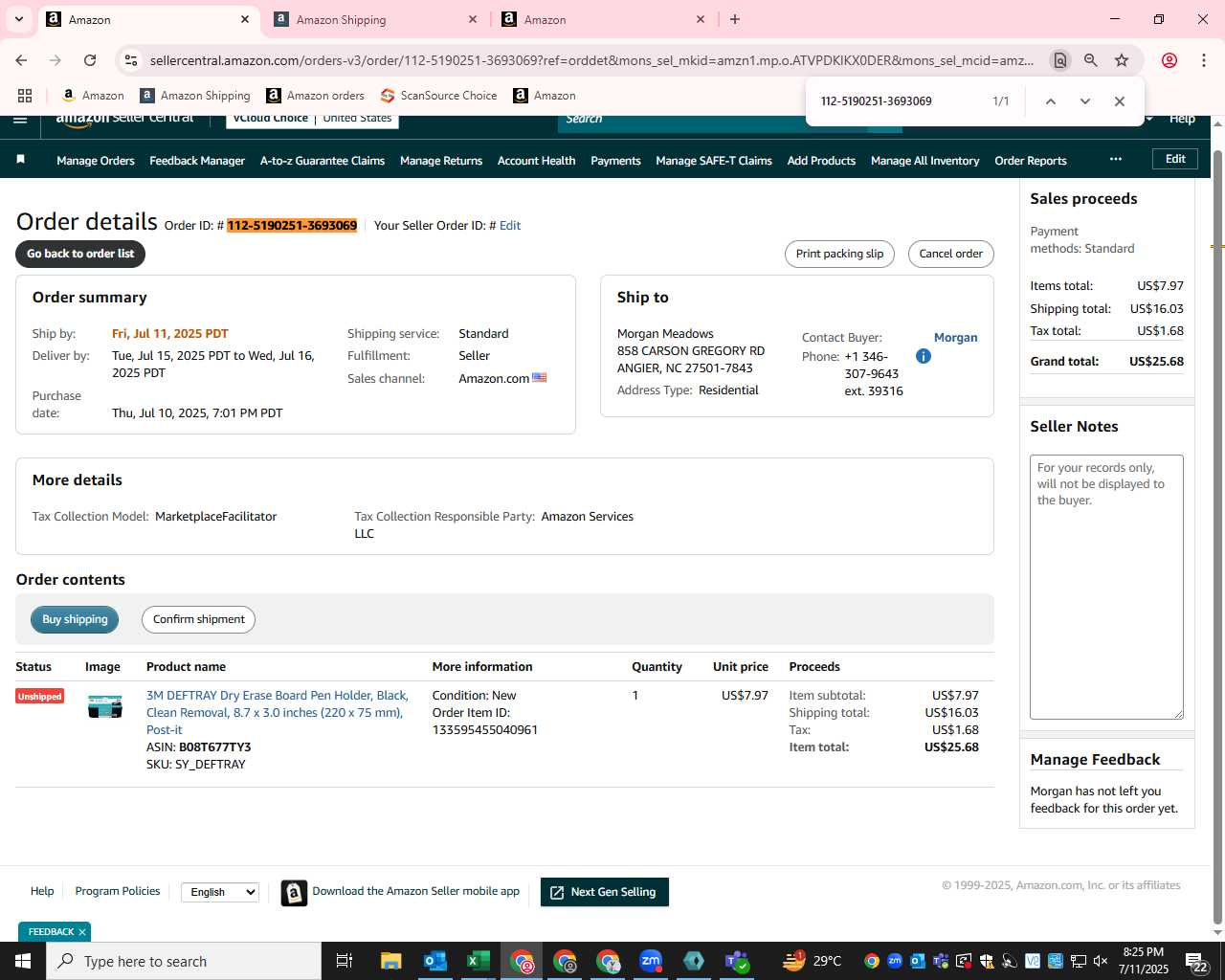Click the Windows Start button

[23, 961]
